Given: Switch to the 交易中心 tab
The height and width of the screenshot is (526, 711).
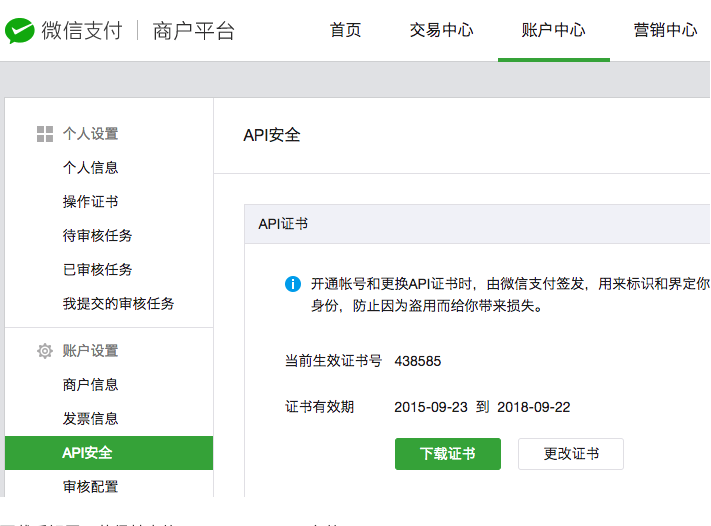Looking at the screenshot, I should click(441, 30).
